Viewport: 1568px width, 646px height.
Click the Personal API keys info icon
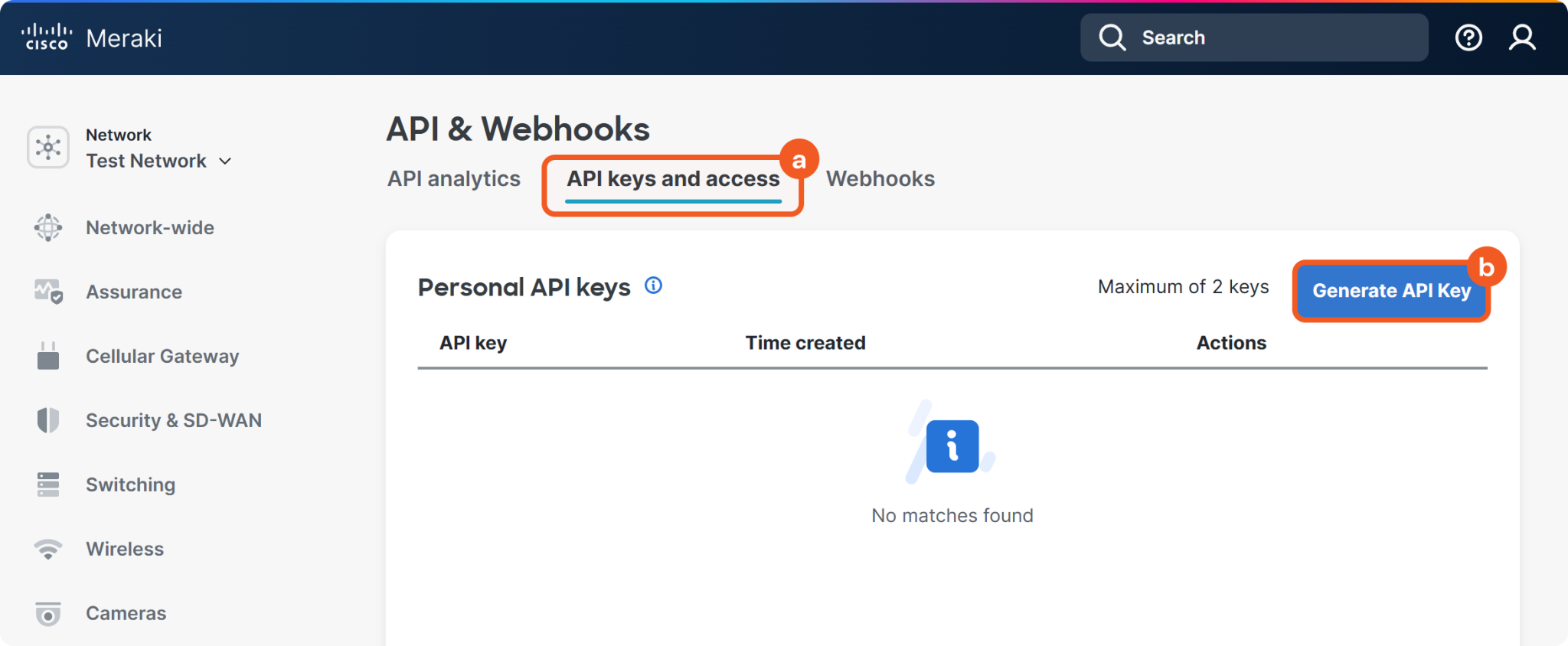[653, 285]
